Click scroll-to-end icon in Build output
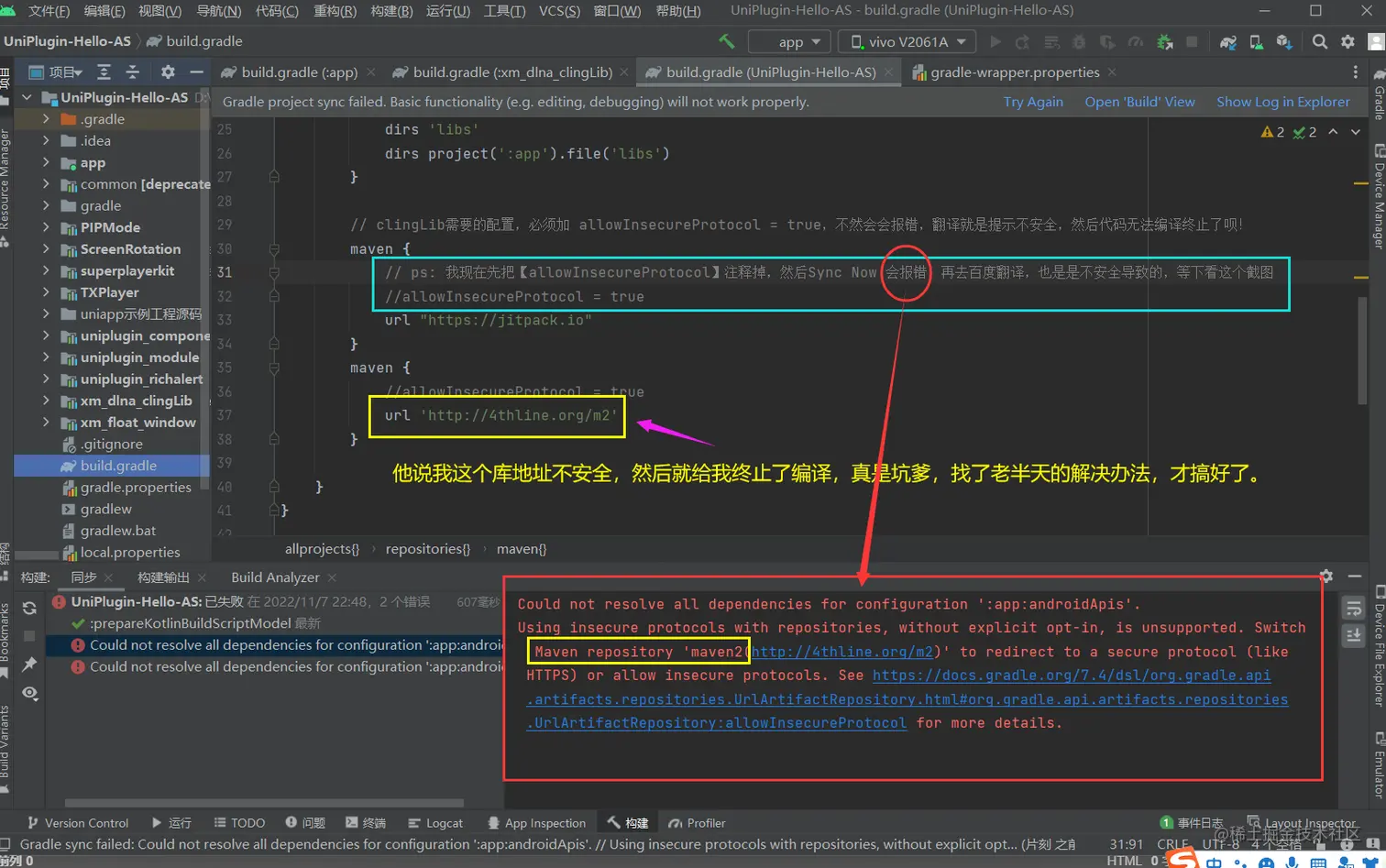The image size is (1386, 868). (x=1354, y=635)
